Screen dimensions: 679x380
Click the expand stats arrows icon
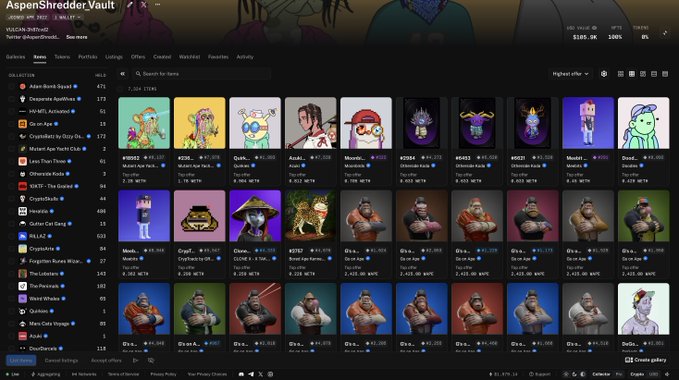665,33
